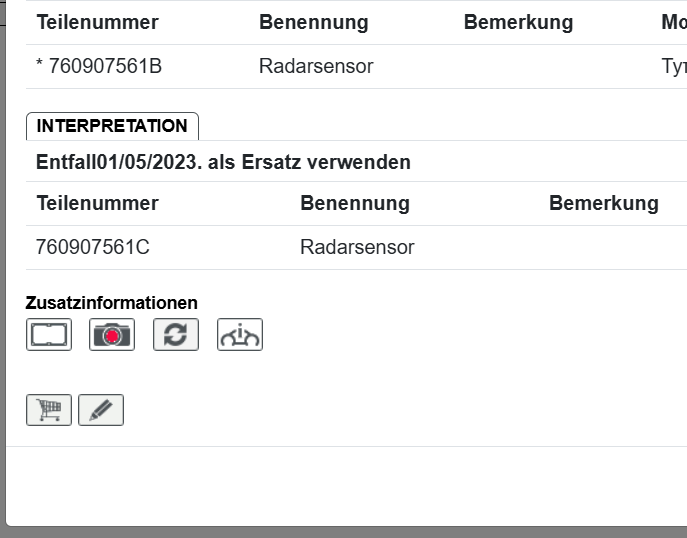The width and height of the screenshot is (687, 538).
Task: Click the top table's Bemerkung header
Action: [x=518, y=23]
